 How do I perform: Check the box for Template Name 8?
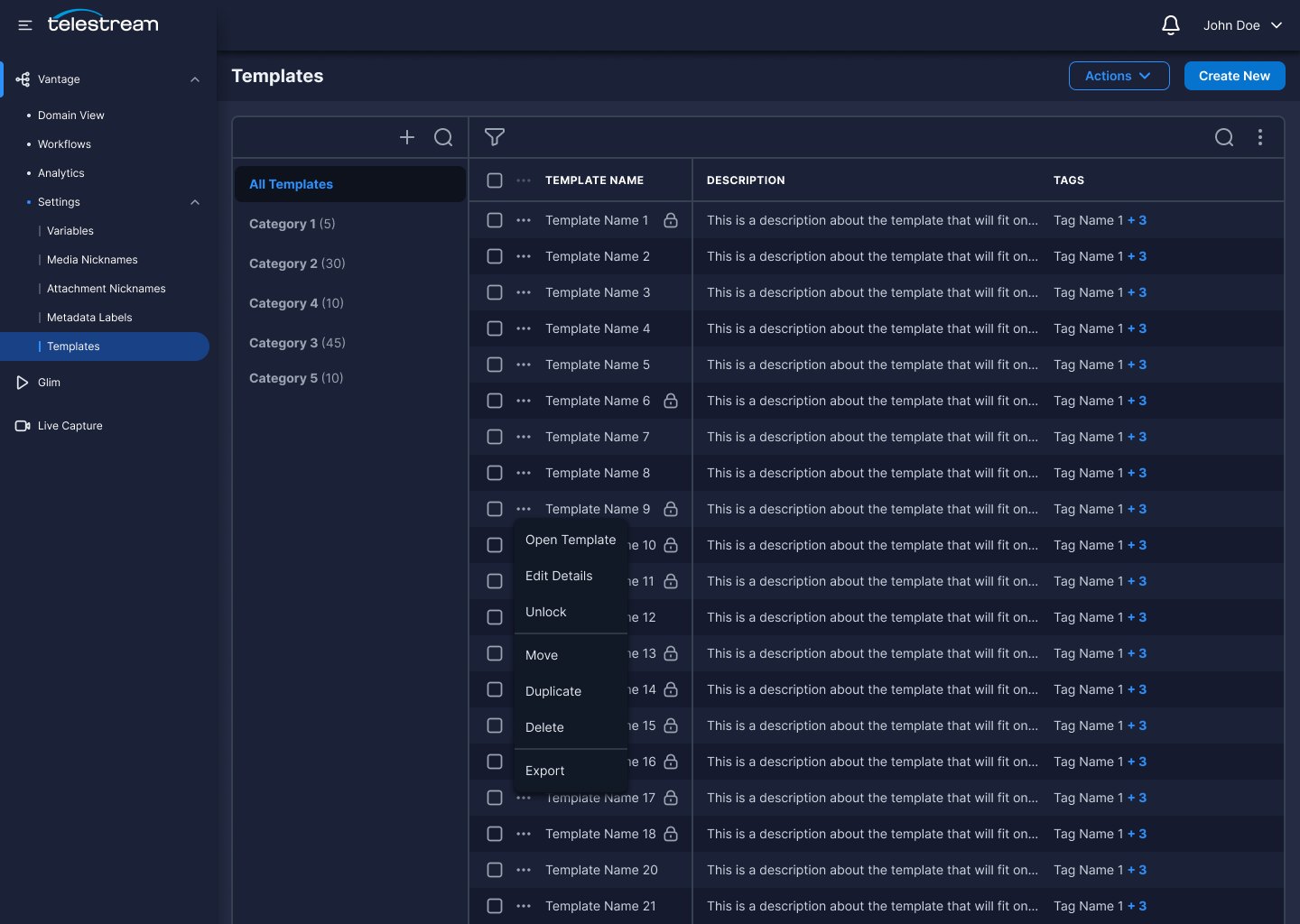(x=495, y=473)
